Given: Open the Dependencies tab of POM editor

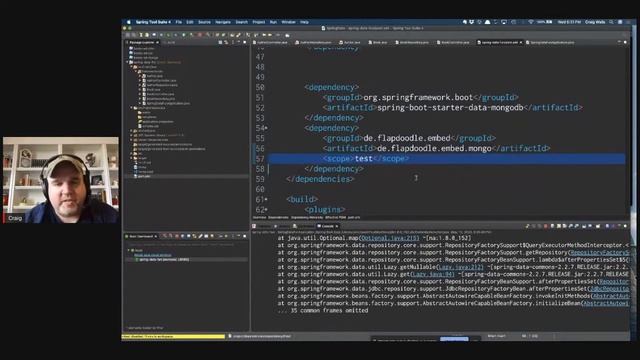Looking at the screenshot, I should [278, 218].
